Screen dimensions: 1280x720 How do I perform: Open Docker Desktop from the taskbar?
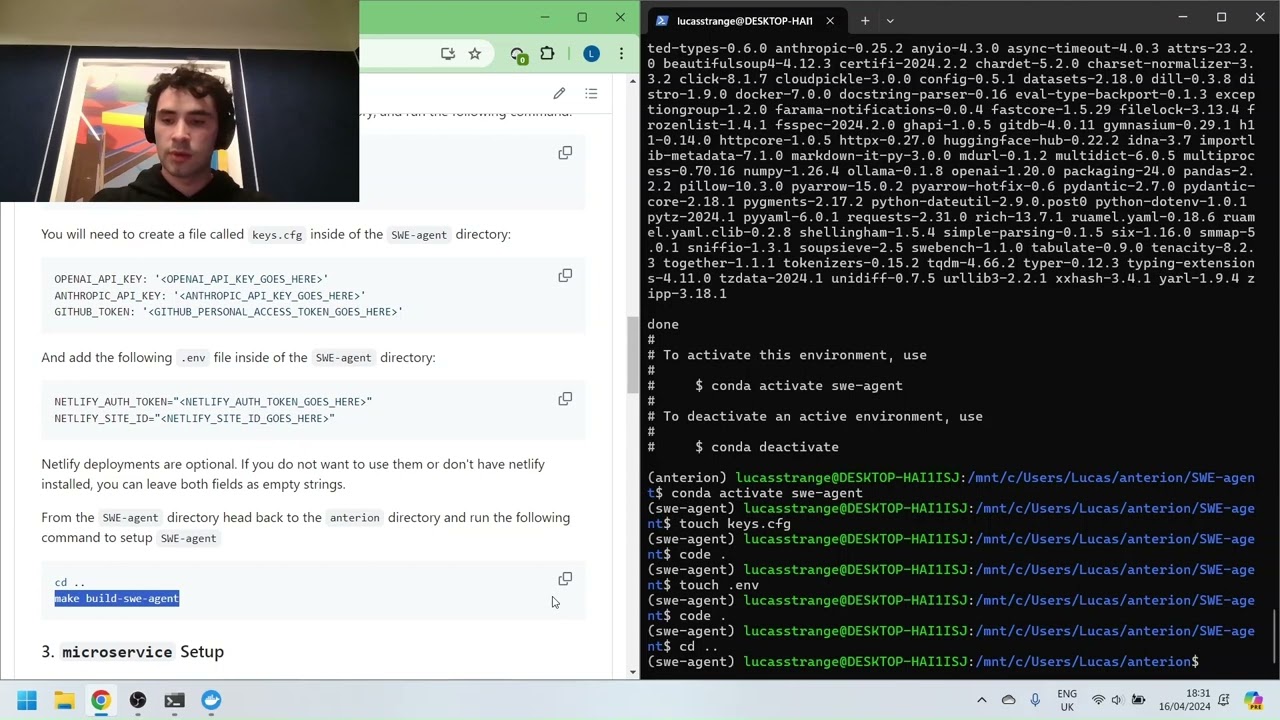tap(212, 700)
